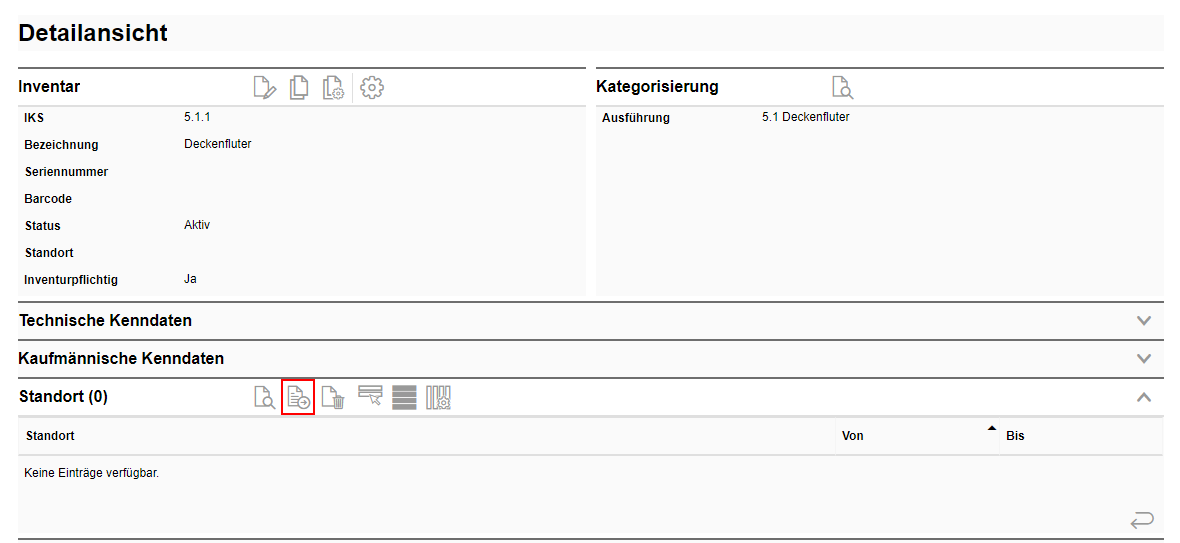Click the Inventurpflichtig value Ja

(x=190, y=279)
